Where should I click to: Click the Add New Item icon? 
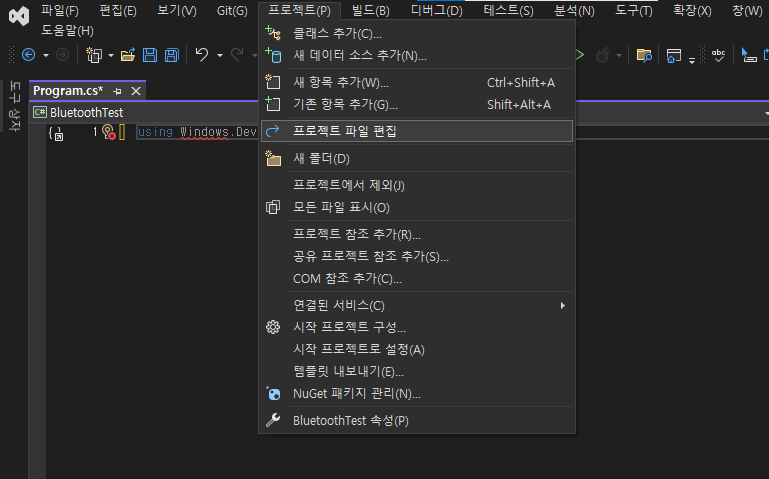(x=273, y=82)
